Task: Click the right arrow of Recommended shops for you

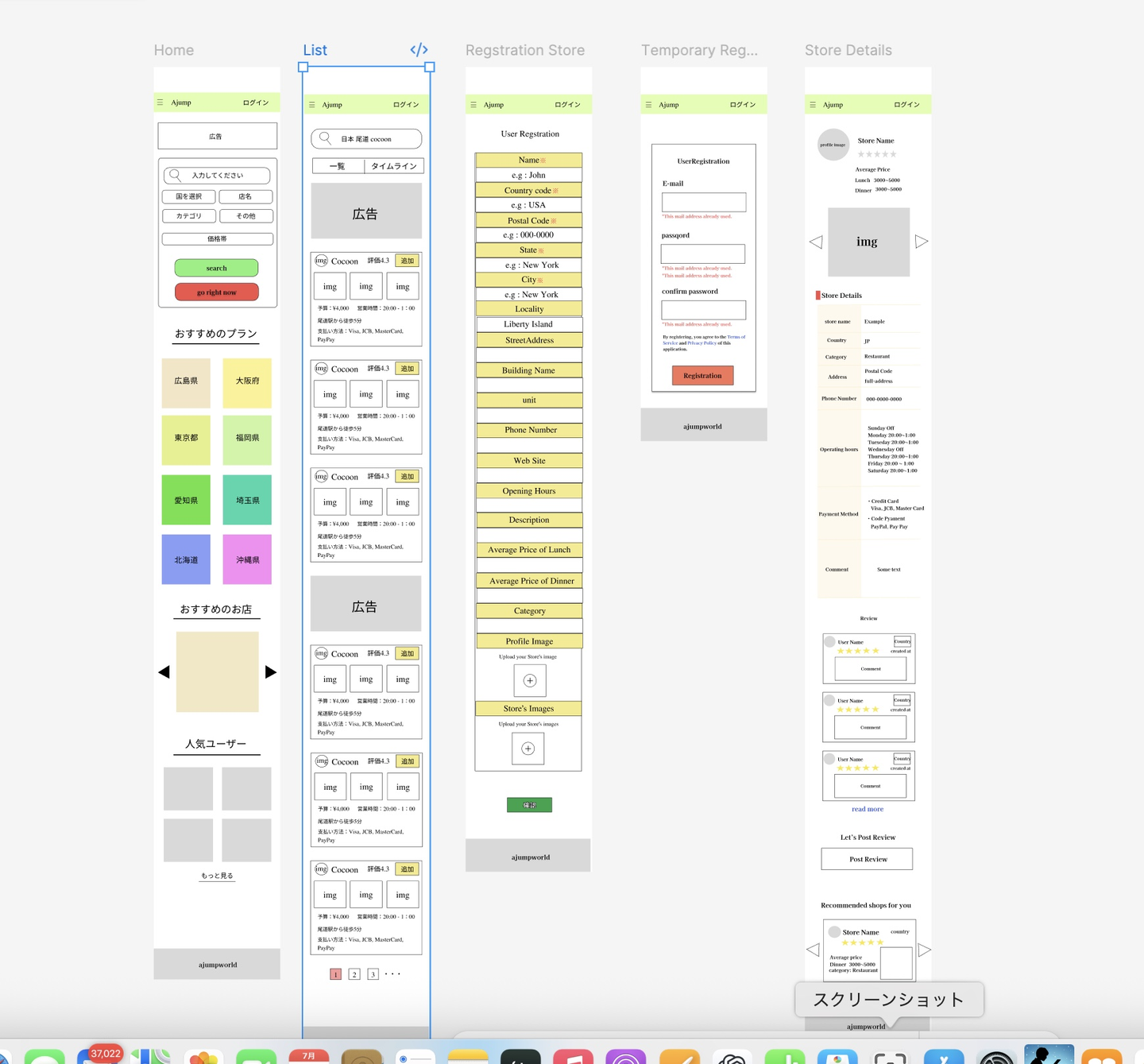Action: point(925,950)
